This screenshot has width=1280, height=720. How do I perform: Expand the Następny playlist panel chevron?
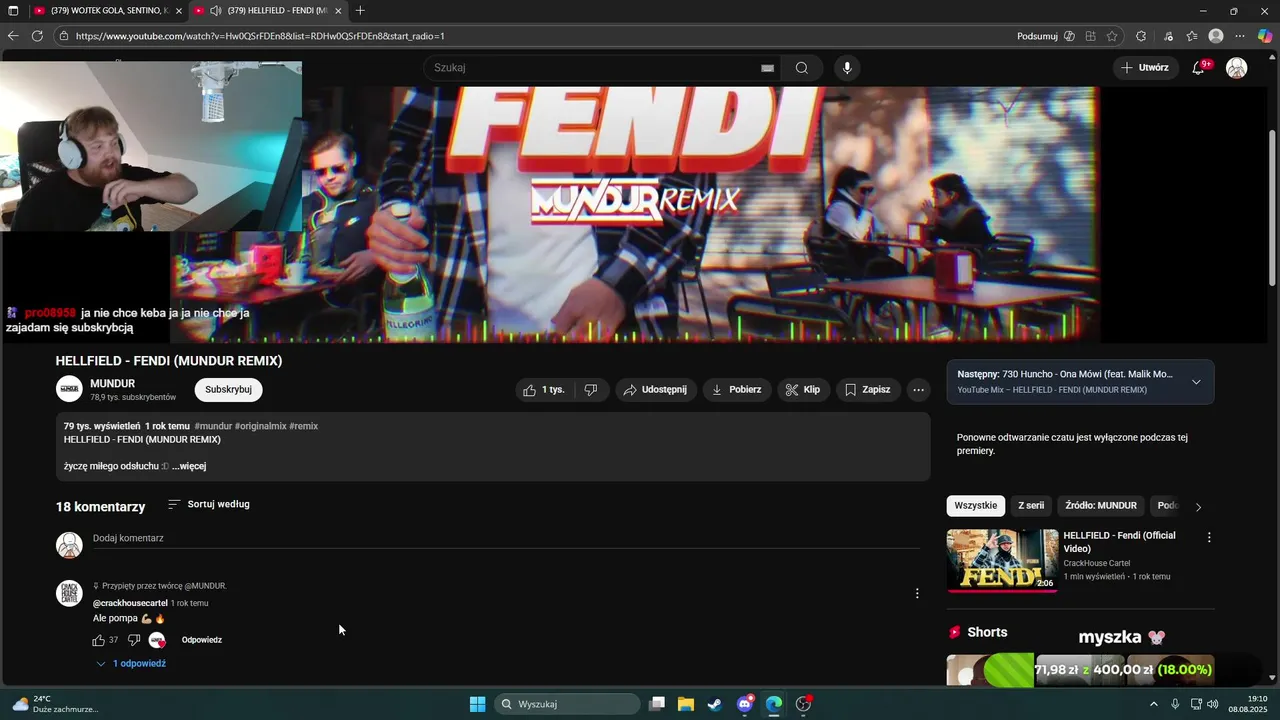click(1196, 382)
